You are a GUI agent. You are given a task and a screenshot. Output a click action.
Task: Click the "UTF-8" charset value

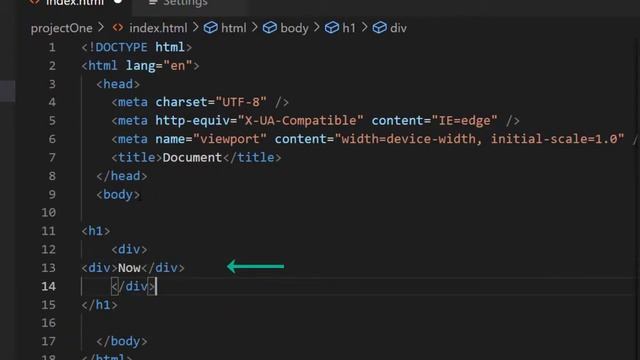click(241, 102)
